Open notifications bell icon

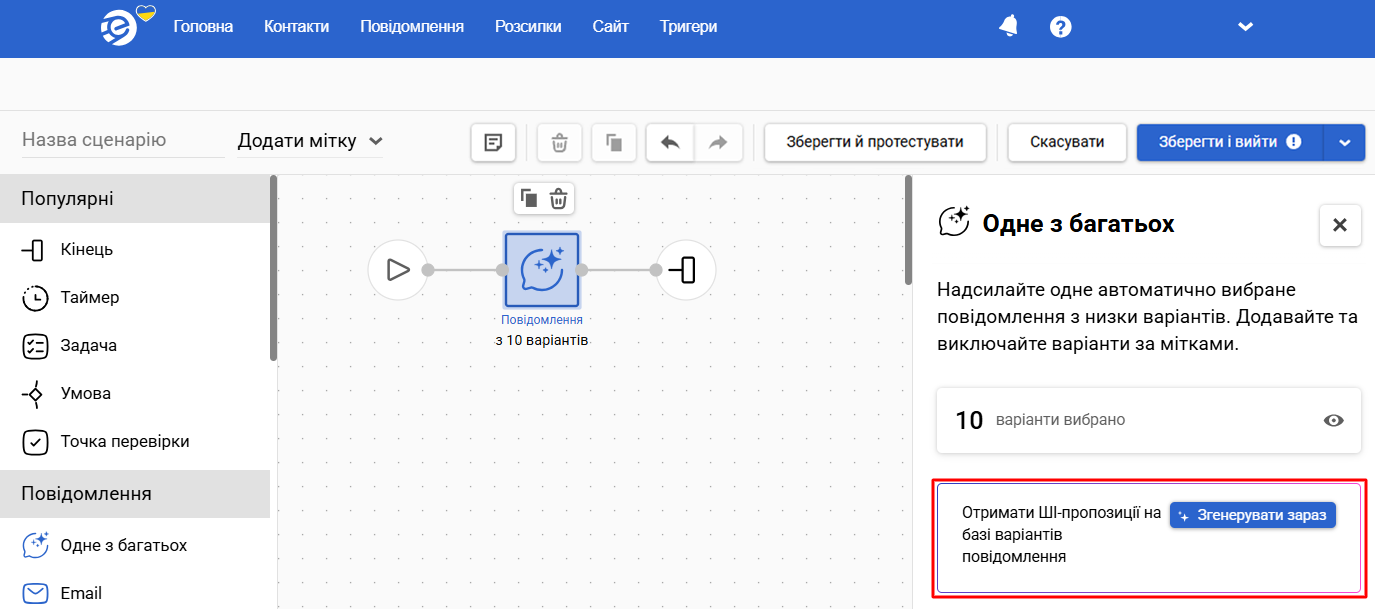[1009, 27]
